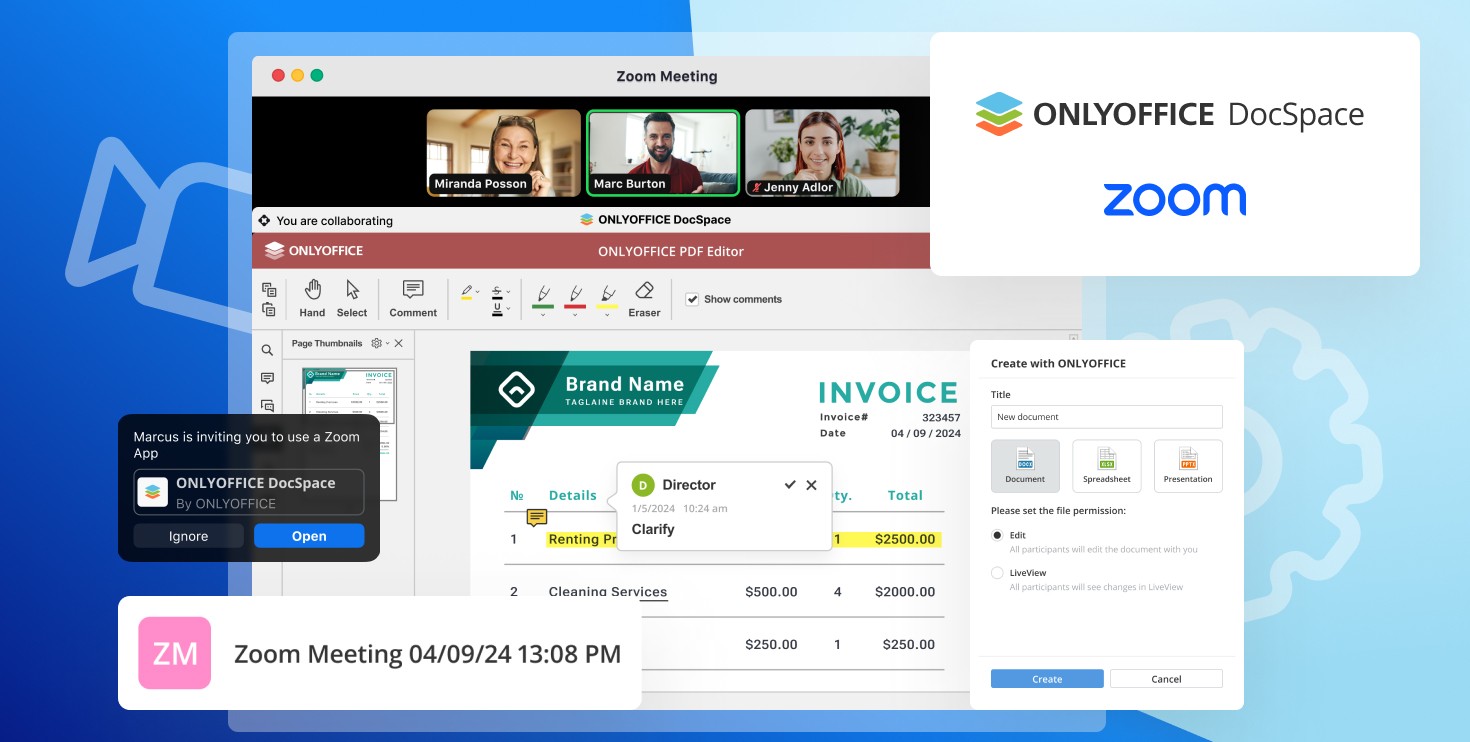
Task: Click the Title input field
Action: coord(1106,417)
